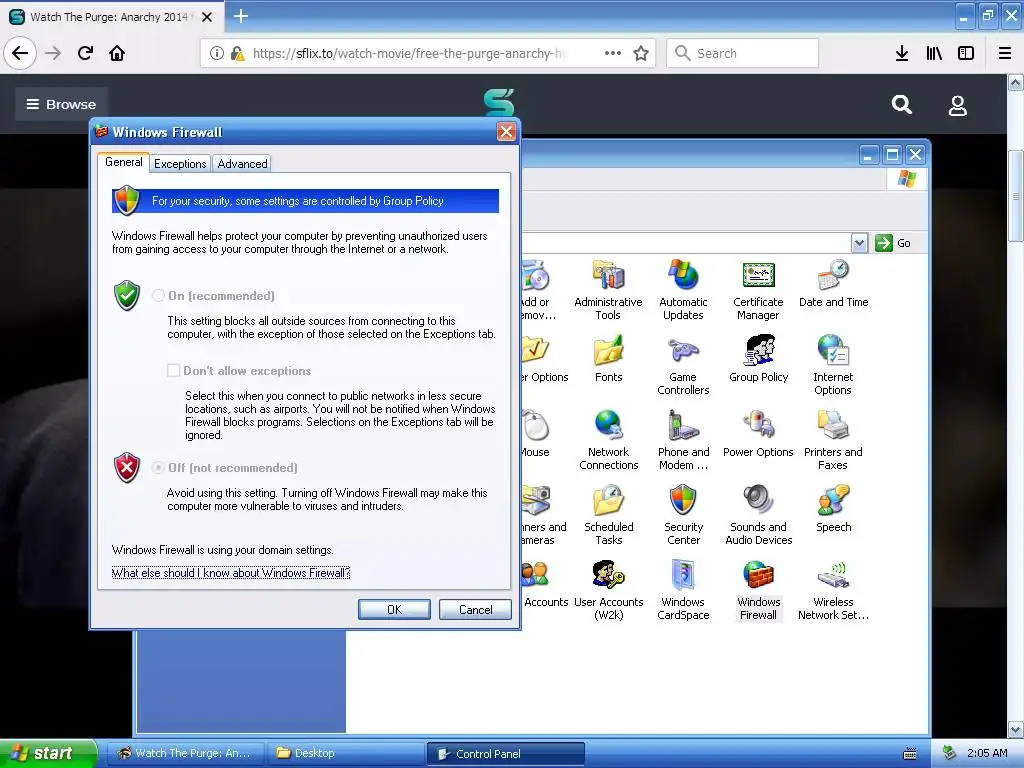Open page actions three-dot menu
Viewport: 1024px width, 768px height.
613,53
